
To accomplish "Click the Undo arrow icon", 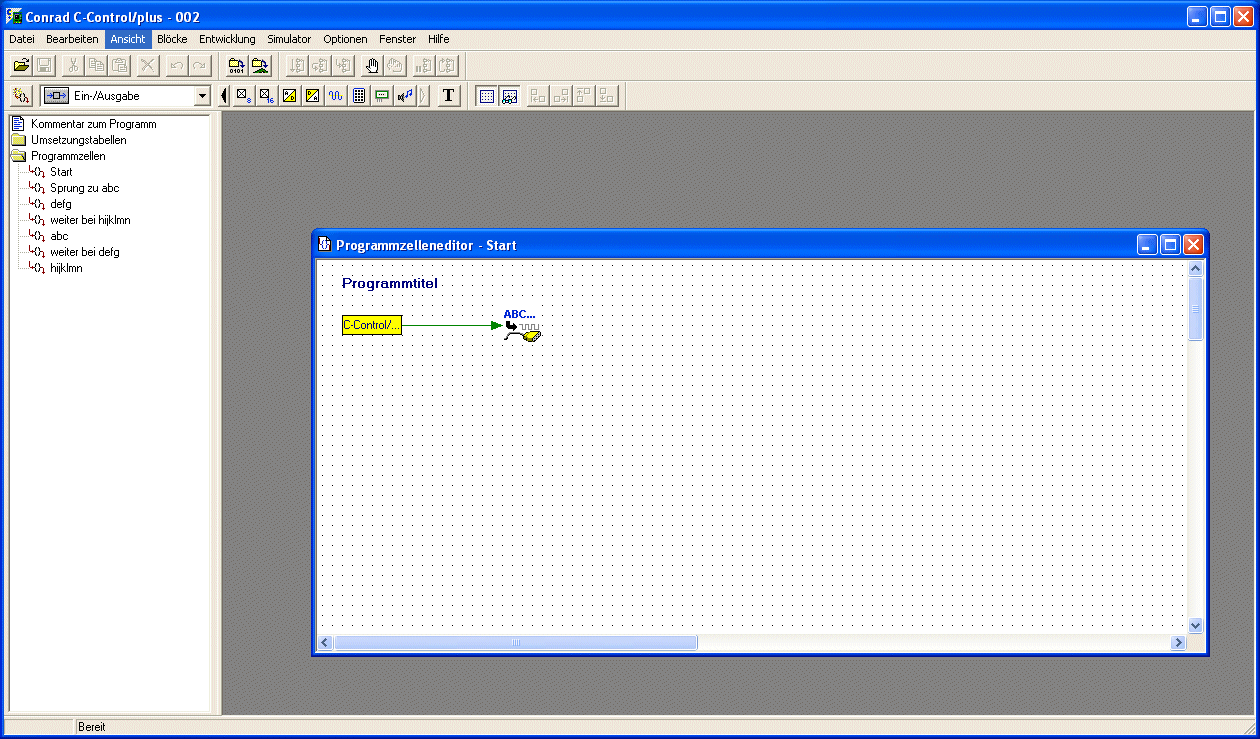I will pyautogui.click(x=177, y=66).
